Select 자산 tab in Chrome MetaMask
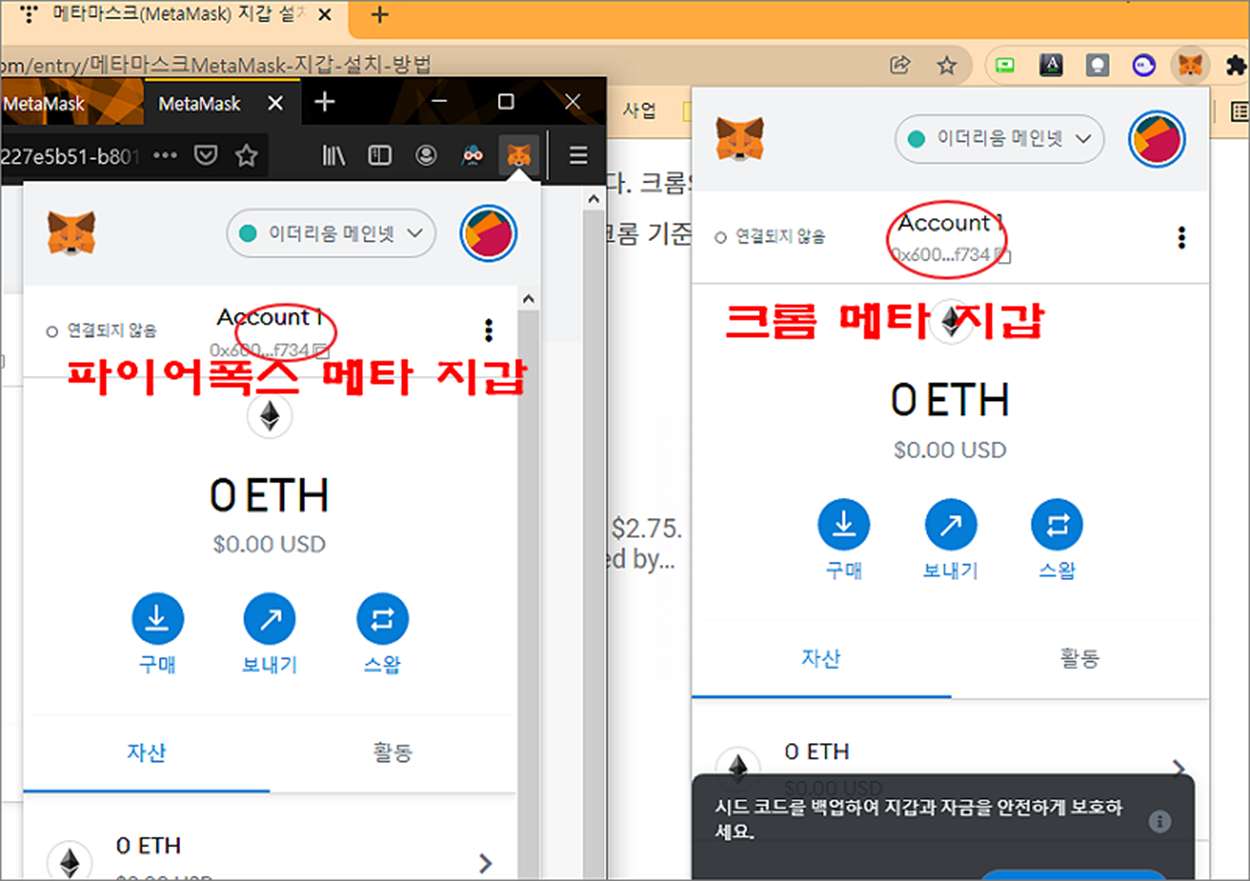This screenshot has height=881, width=1250. (821, 658)
